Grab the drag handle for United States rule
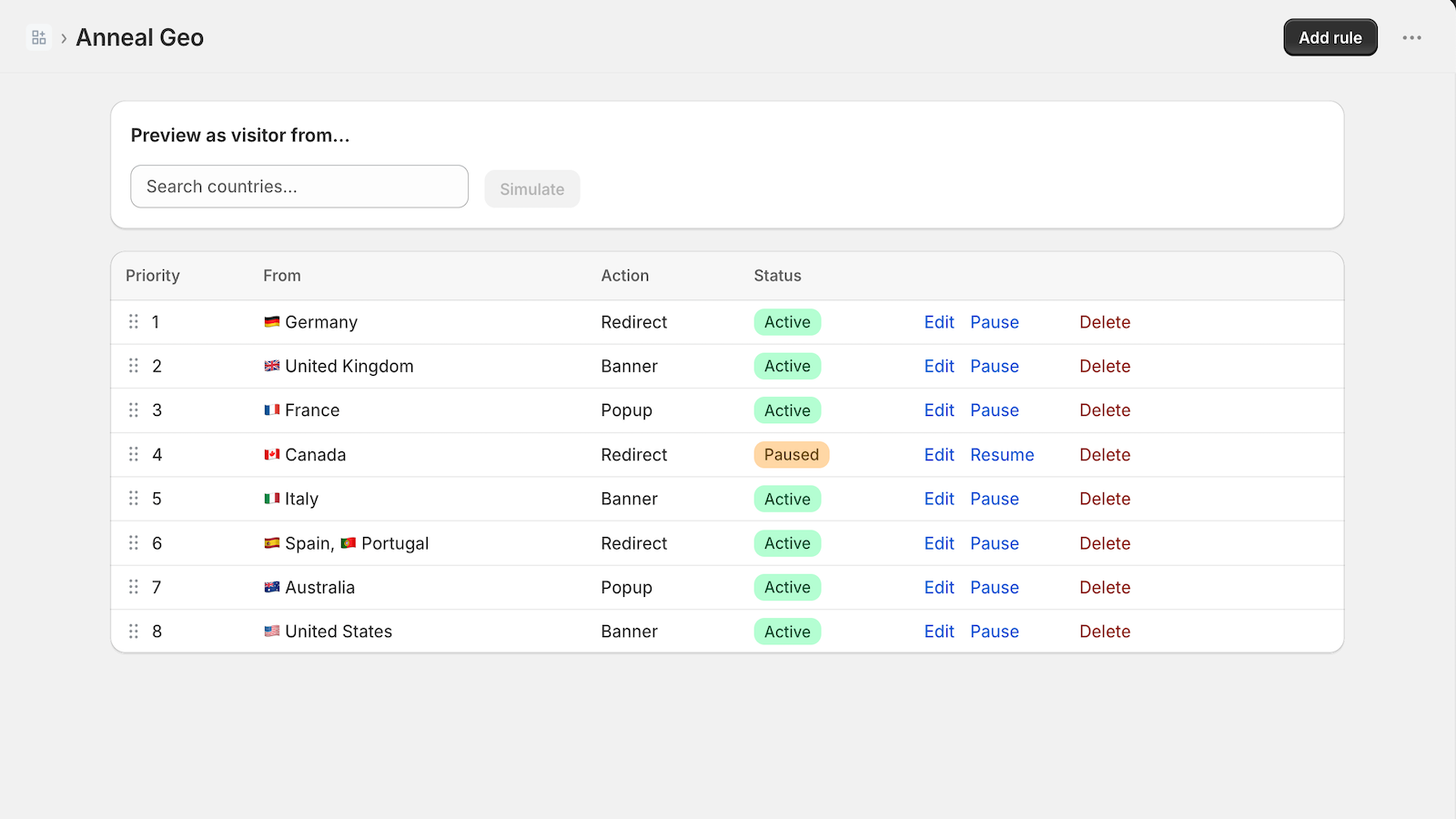Viewport: 1456px width, 819px height. [134, 632]
